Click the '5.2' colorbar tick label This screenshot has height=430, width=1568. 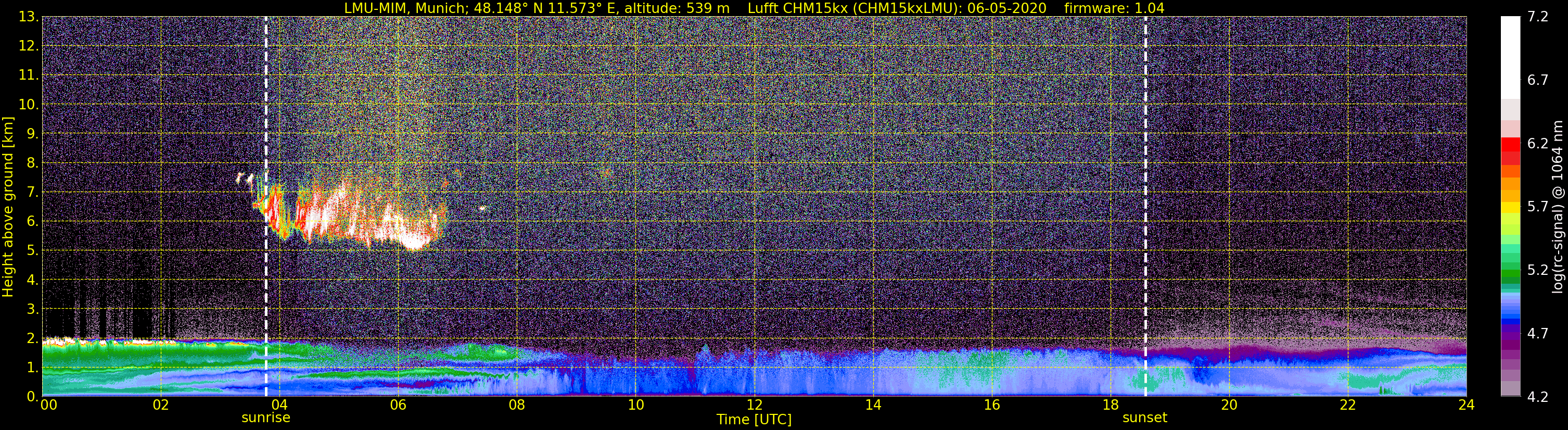(x=1538, y=270)
